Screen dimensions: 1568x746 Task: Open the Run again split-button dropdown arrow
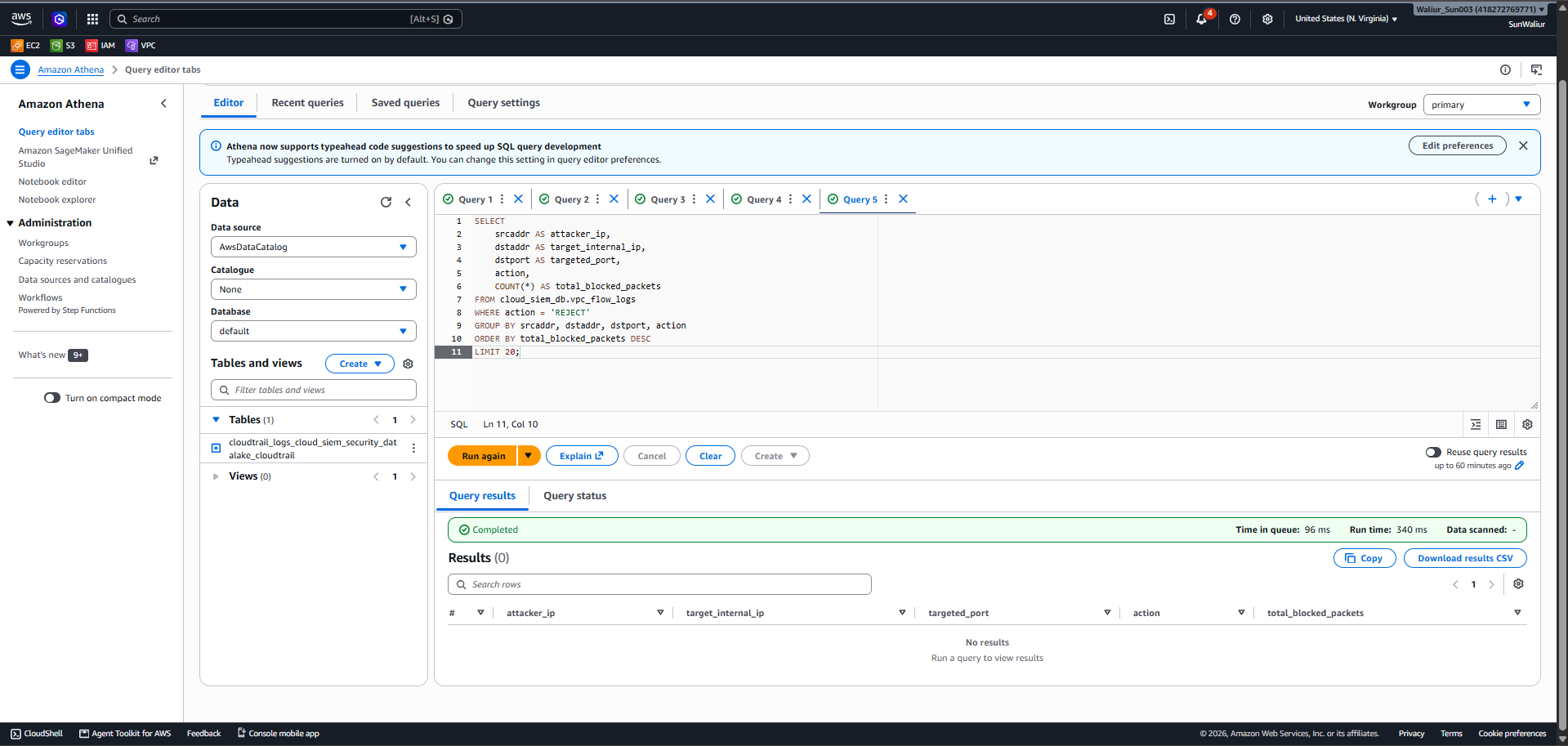pyautogui.click(x=529, y=456)
